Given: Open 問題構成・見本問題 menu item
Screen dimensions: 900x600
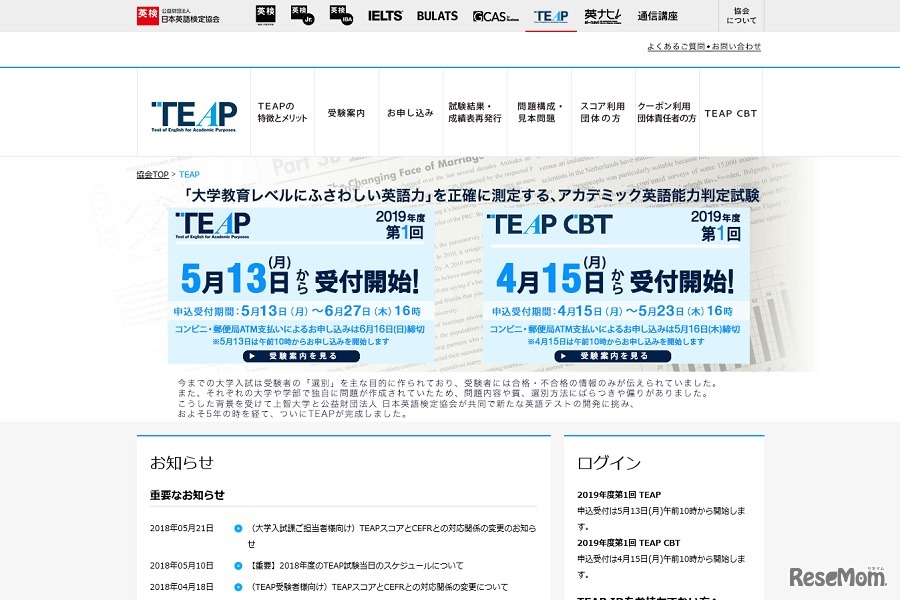Looking at the screenshot, I should click(x=539, y=112).
